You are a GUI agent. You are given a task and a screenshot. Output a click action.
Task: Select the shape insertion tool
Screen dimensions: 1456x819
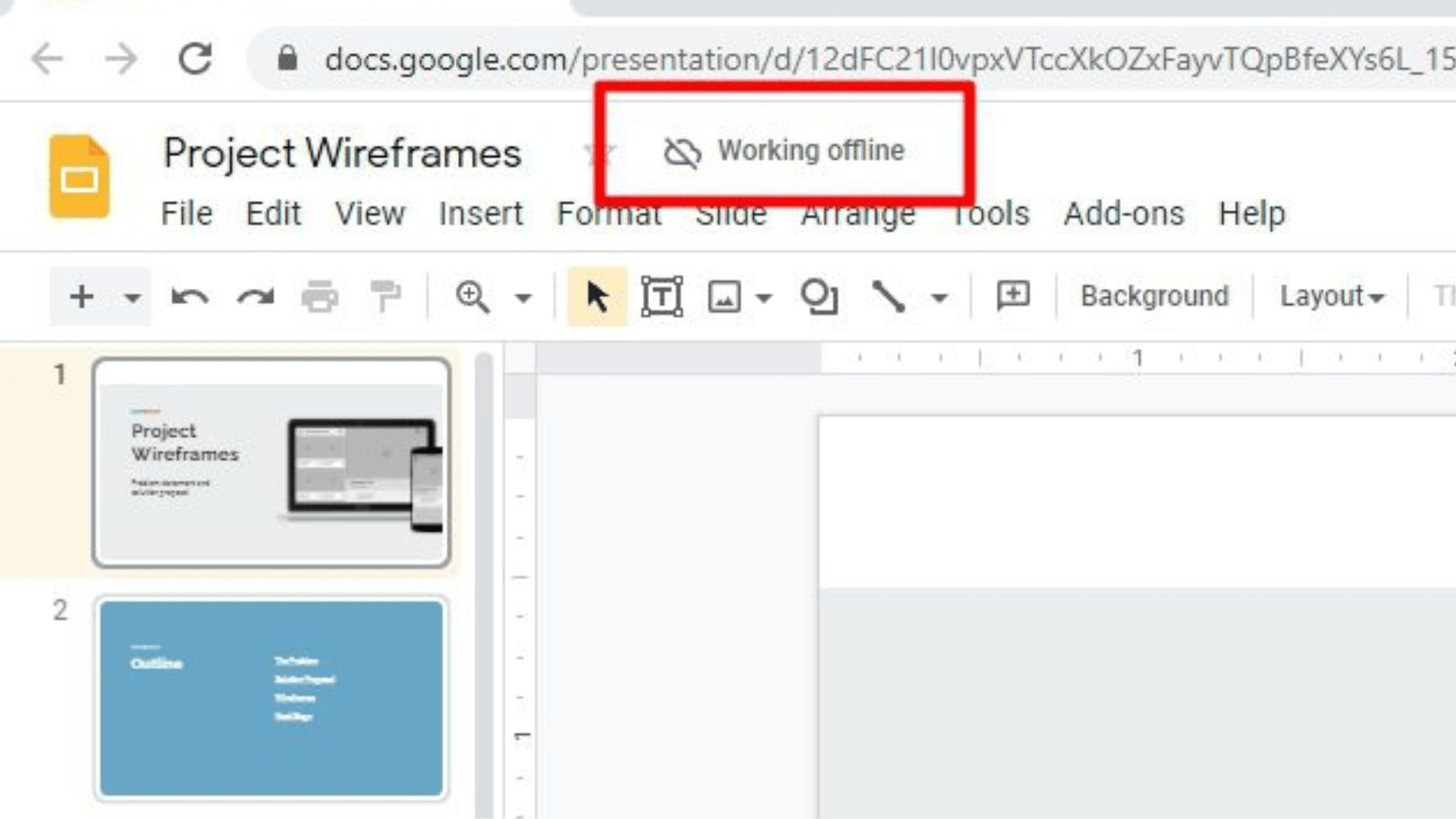tap(821, 297)
